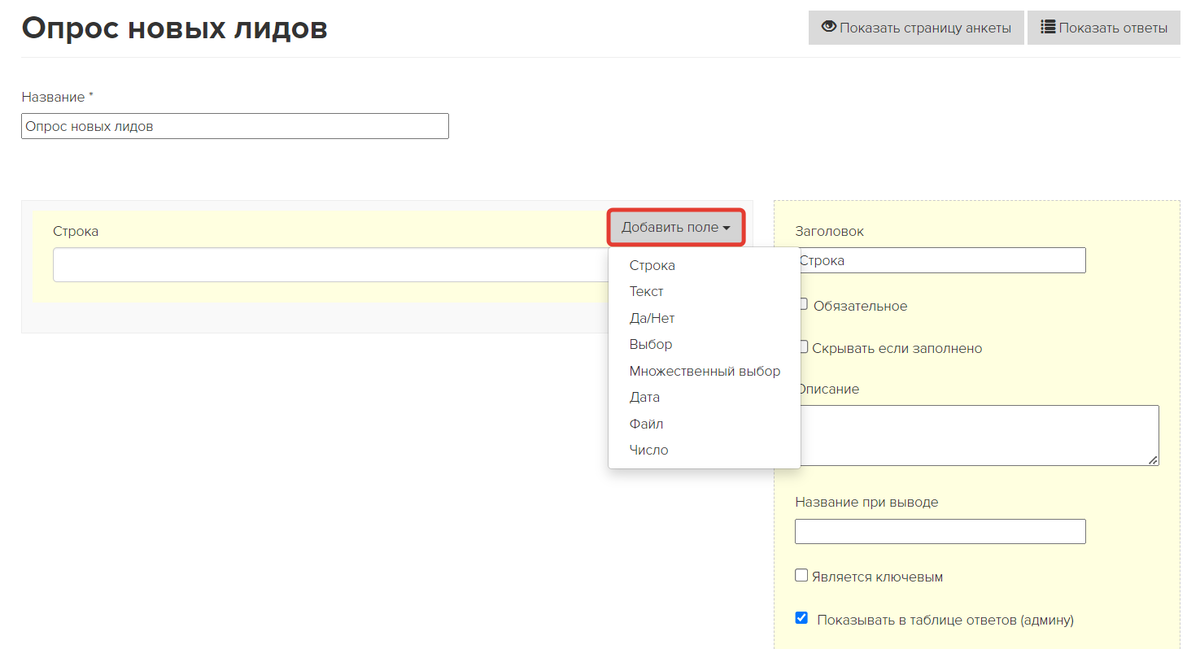
Task: Choose Число field type
Action: pos(649,450)
